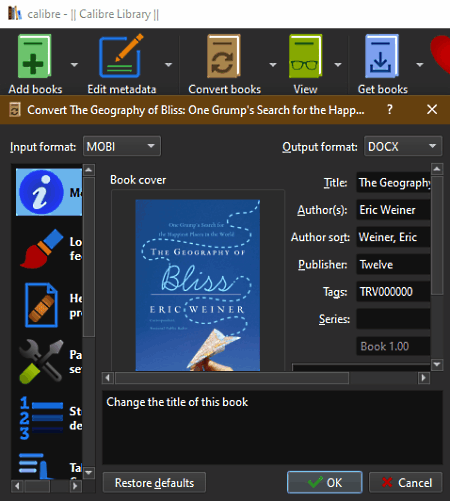450x501 pixels.
Task: Click the Tags field TRV000000
Action: click(393, 292)
